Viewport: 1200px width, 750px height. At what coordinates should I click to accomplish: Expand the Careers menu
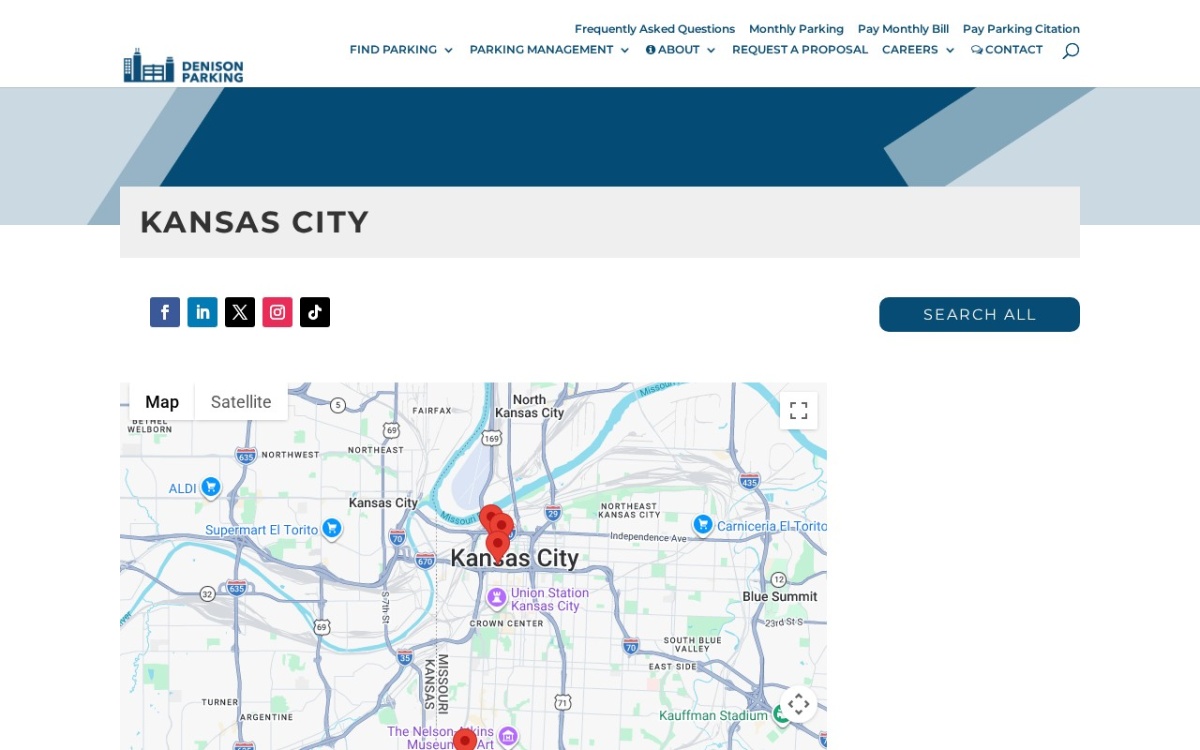tap(918, 50)
